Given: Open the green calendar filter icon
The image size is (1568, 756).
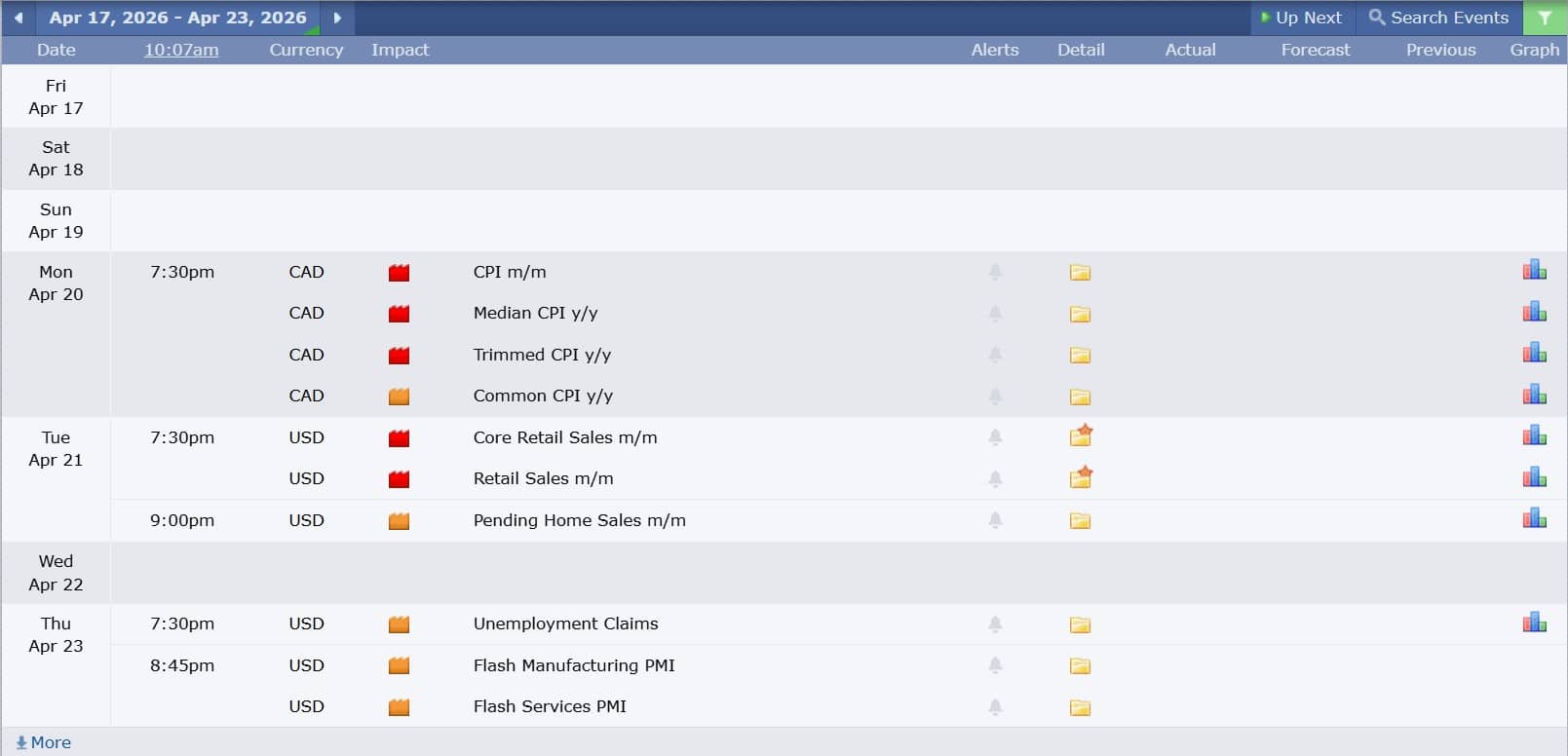Looking at the screenshot, I should click(1545, 18).
